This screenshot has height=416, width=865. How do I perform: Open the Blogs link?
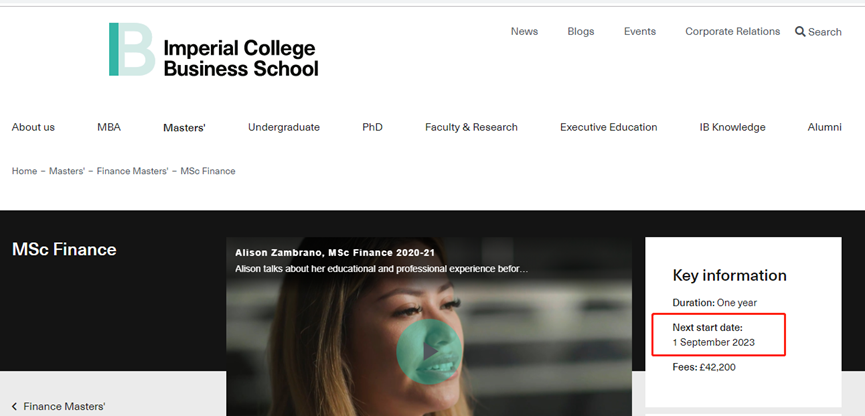pyautogui.click(x=581, y=31)
